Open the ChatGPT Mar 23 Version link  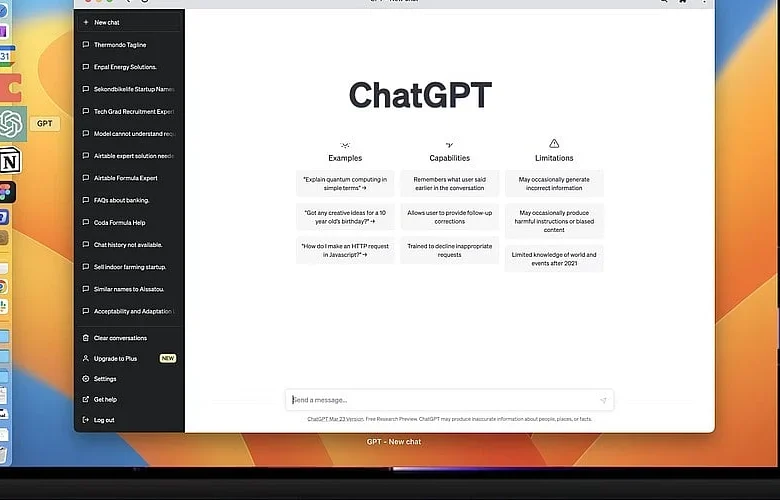pyautogui.click(x=335, y=419)
